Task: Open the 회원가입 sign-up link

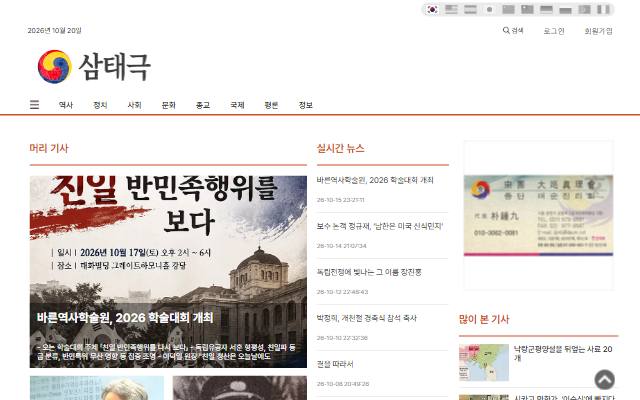Action: (598, 31)
